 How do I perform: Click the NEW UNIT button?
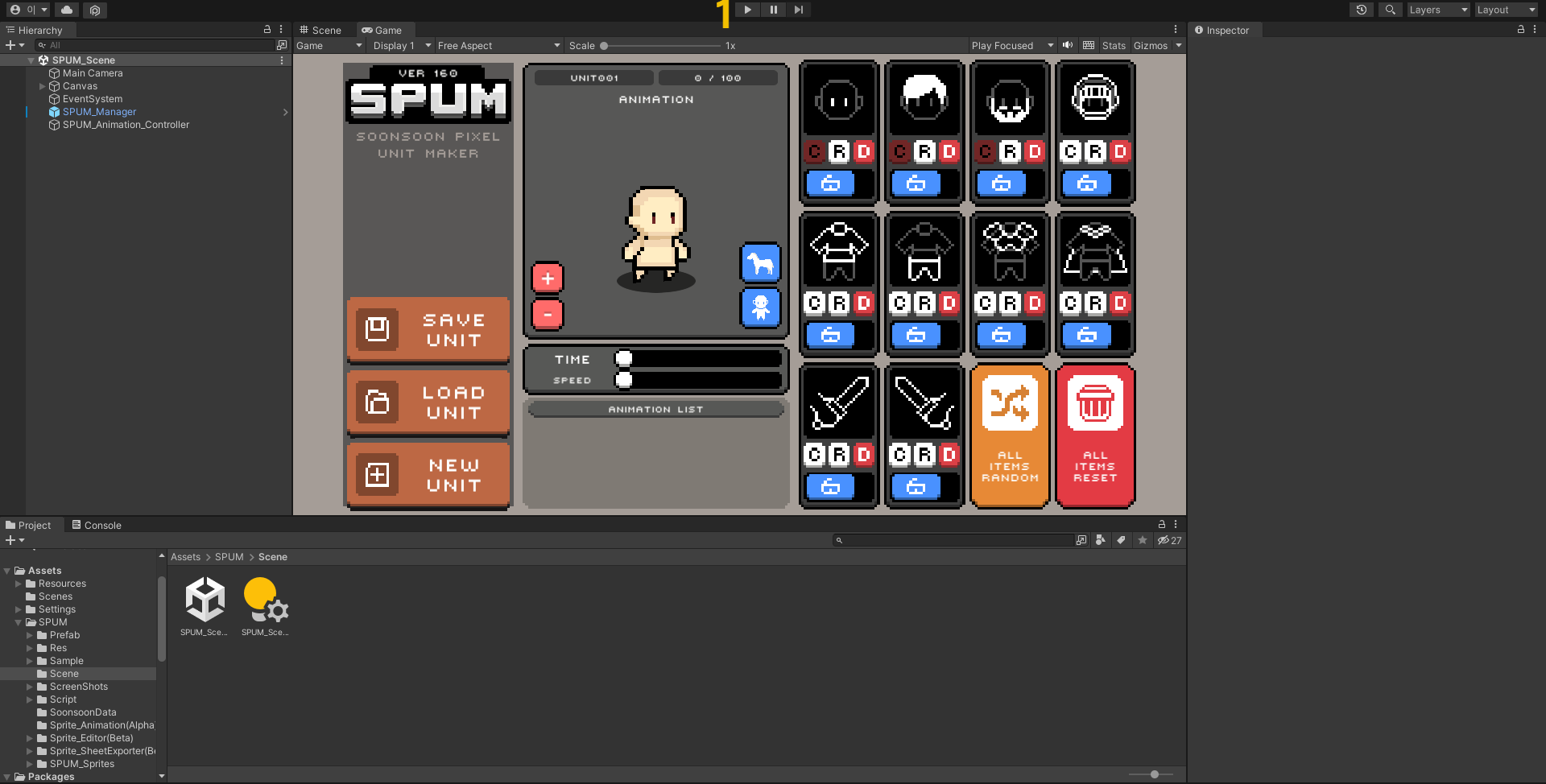click(428, 475)
